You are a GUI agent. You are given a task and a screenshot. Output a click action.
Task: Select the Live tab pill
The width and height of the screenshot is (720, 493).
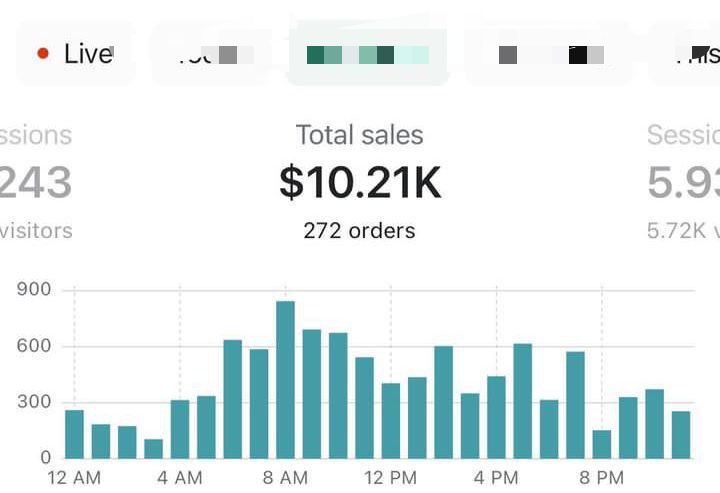pos(76,54)
